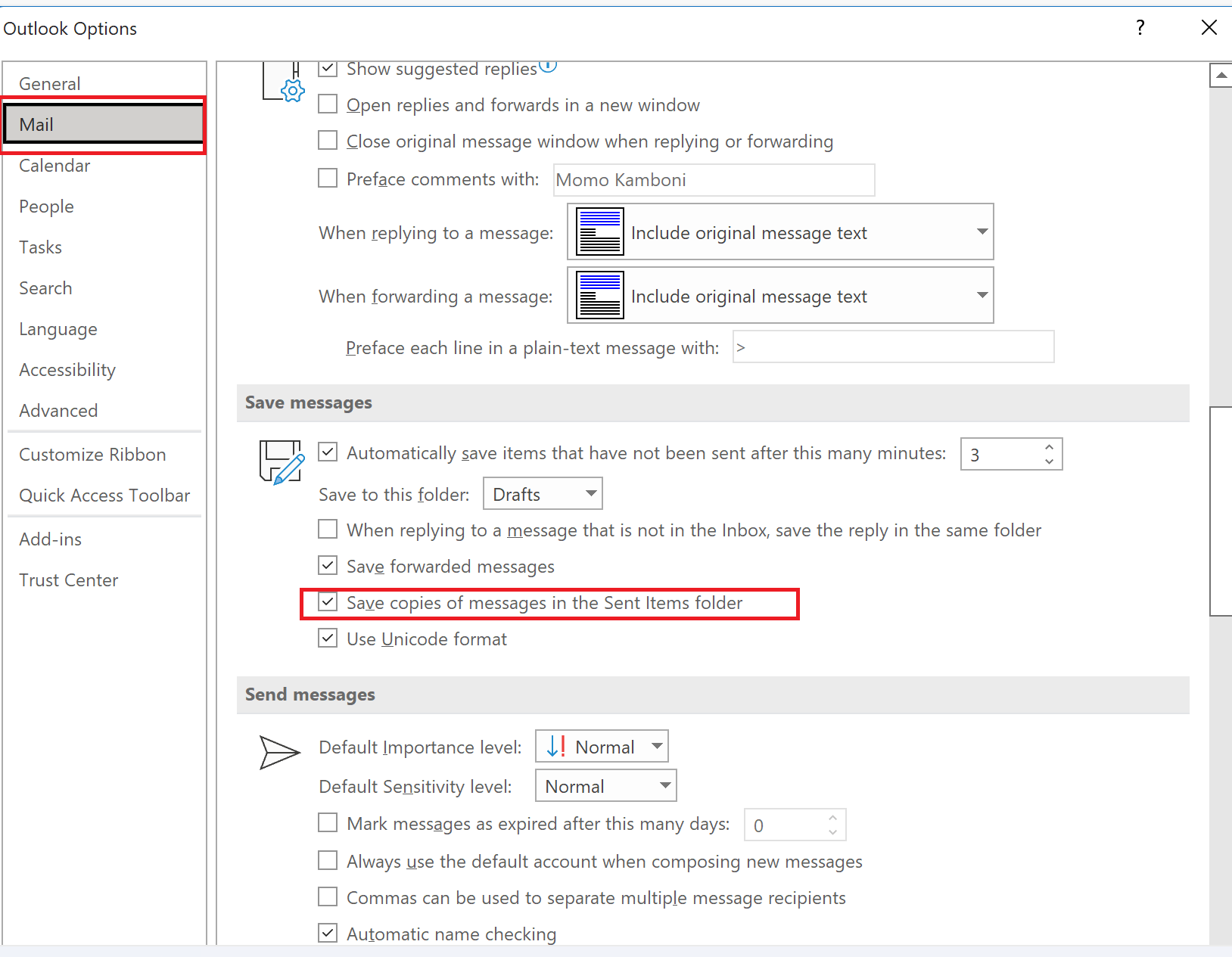Select the General category
The image size is (1232, 957).
[x=104, y=83]
